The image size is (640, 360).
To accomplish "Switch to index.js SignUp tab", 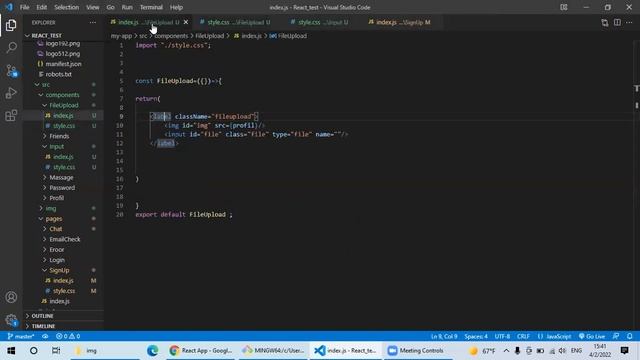I will [x=403, y=22].
